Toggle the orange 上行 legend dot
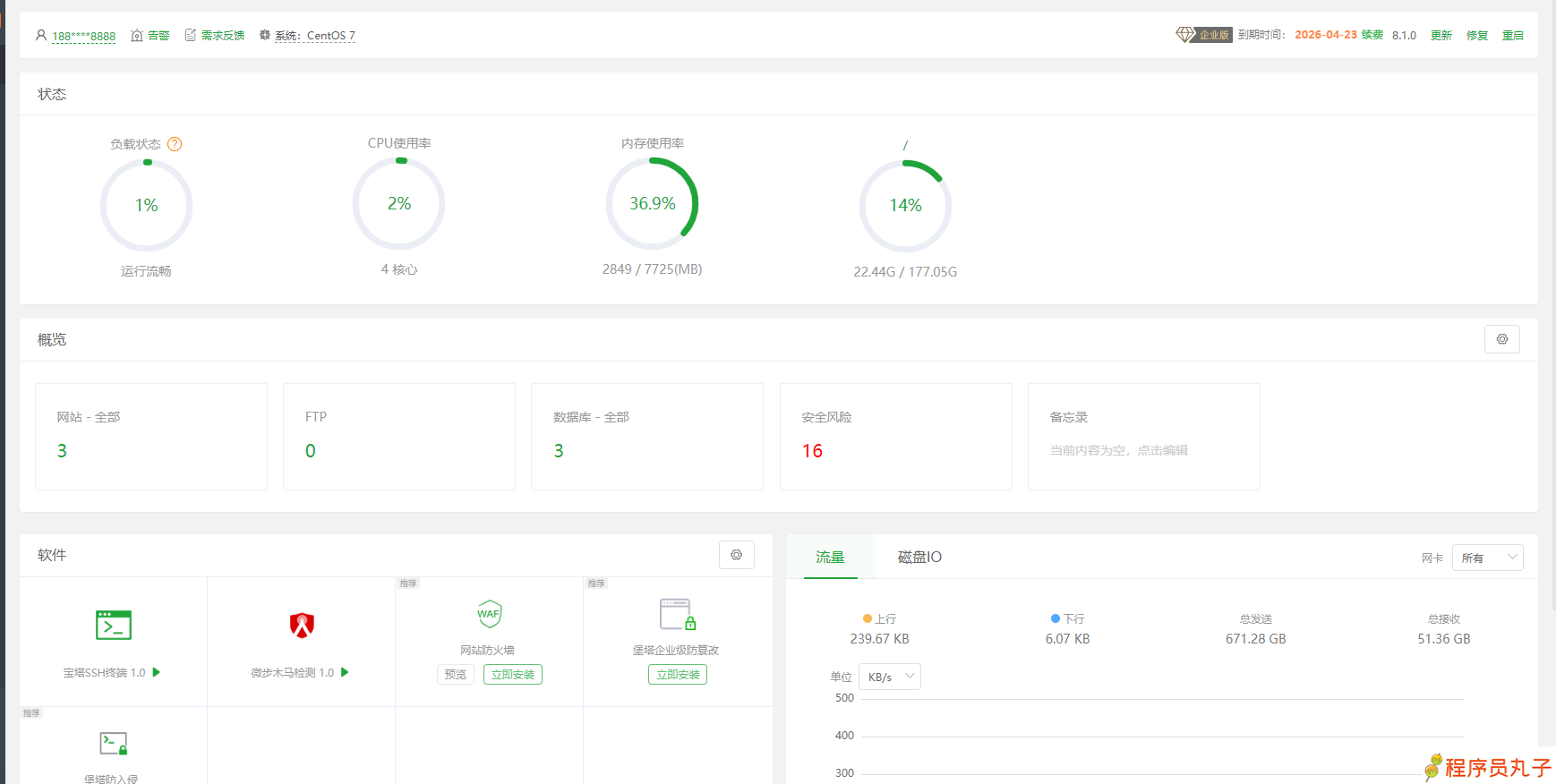1556x784 pixels. 868,618
